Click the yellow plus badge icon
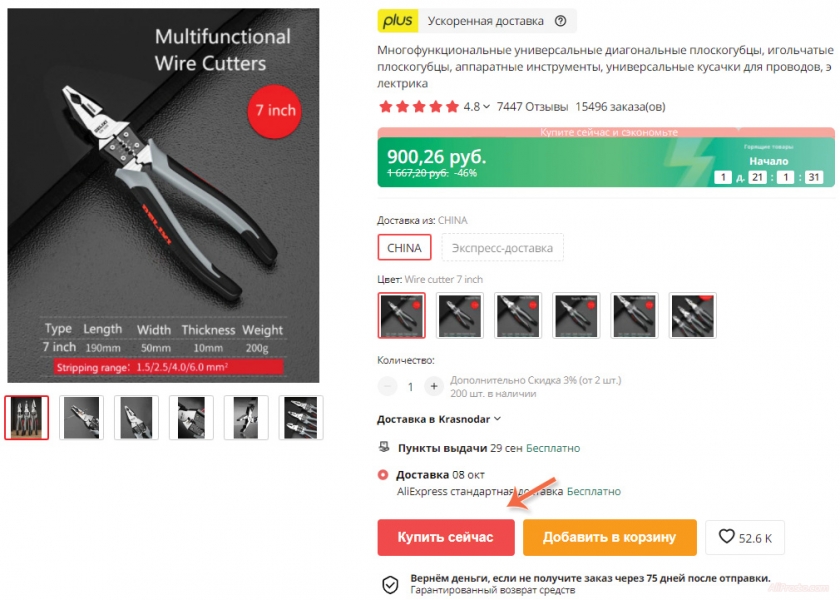The image size is (840, 600). coord(398,21)
